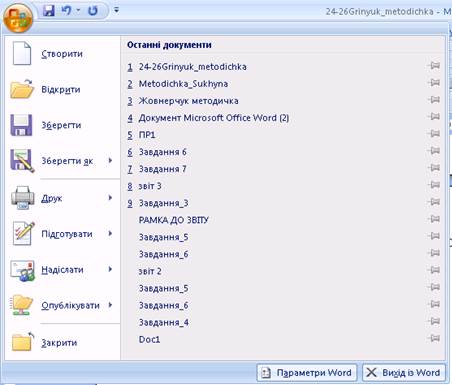Click the blank page icon for Створити

[22, 53]
